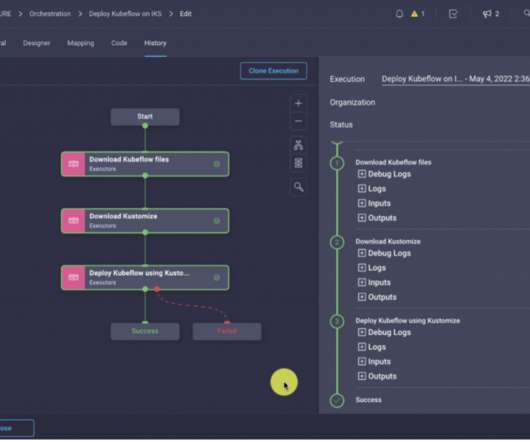Open the requests clipboard icon

(453, 14)
